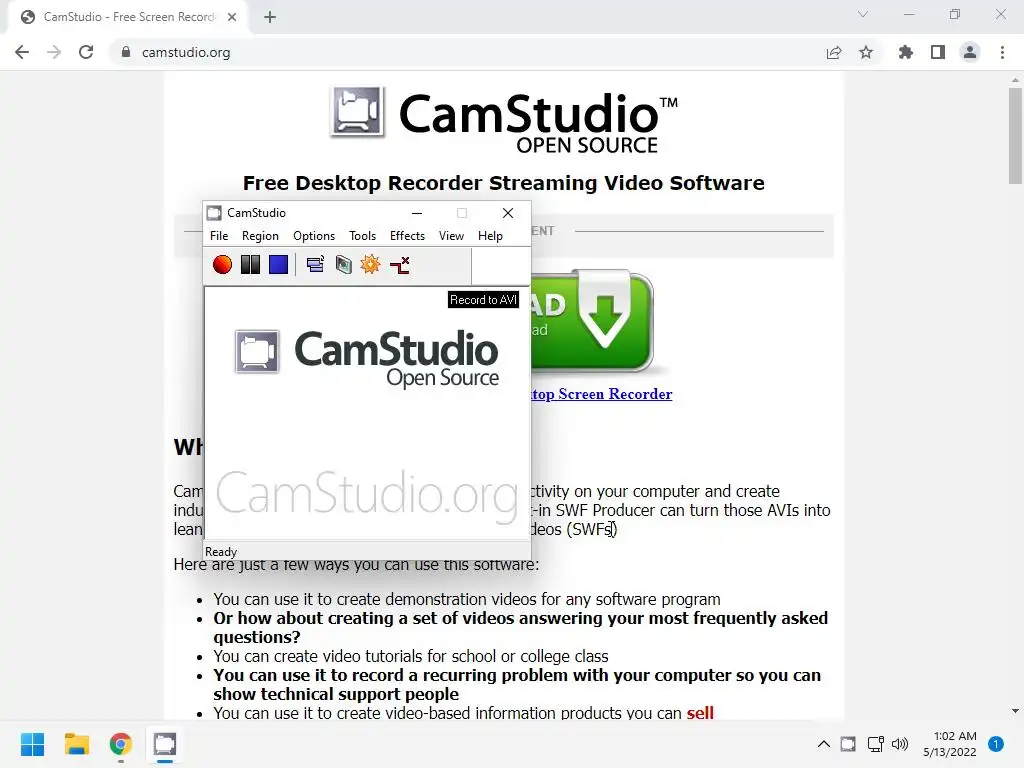Show hidden system tray icons
The width and height of the screenshot is (1024, 768).
(824, 744)
